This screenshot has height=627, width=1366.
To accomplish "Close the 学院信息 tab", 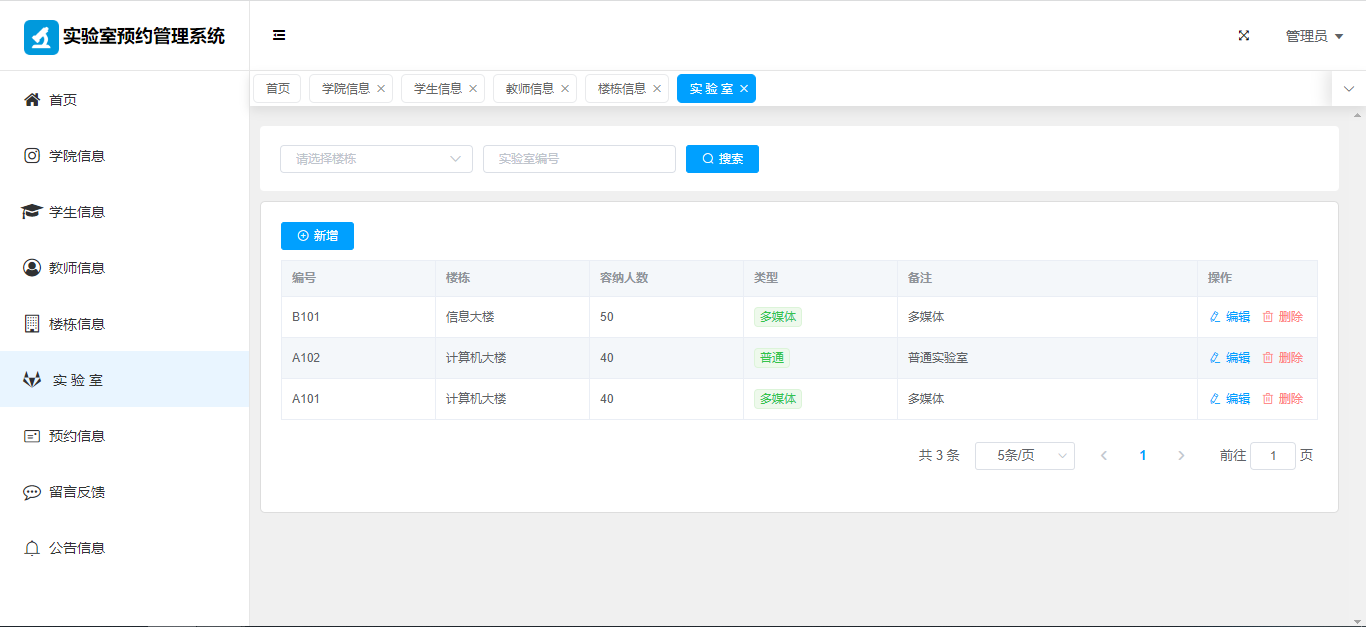I will tap(381, 89).
